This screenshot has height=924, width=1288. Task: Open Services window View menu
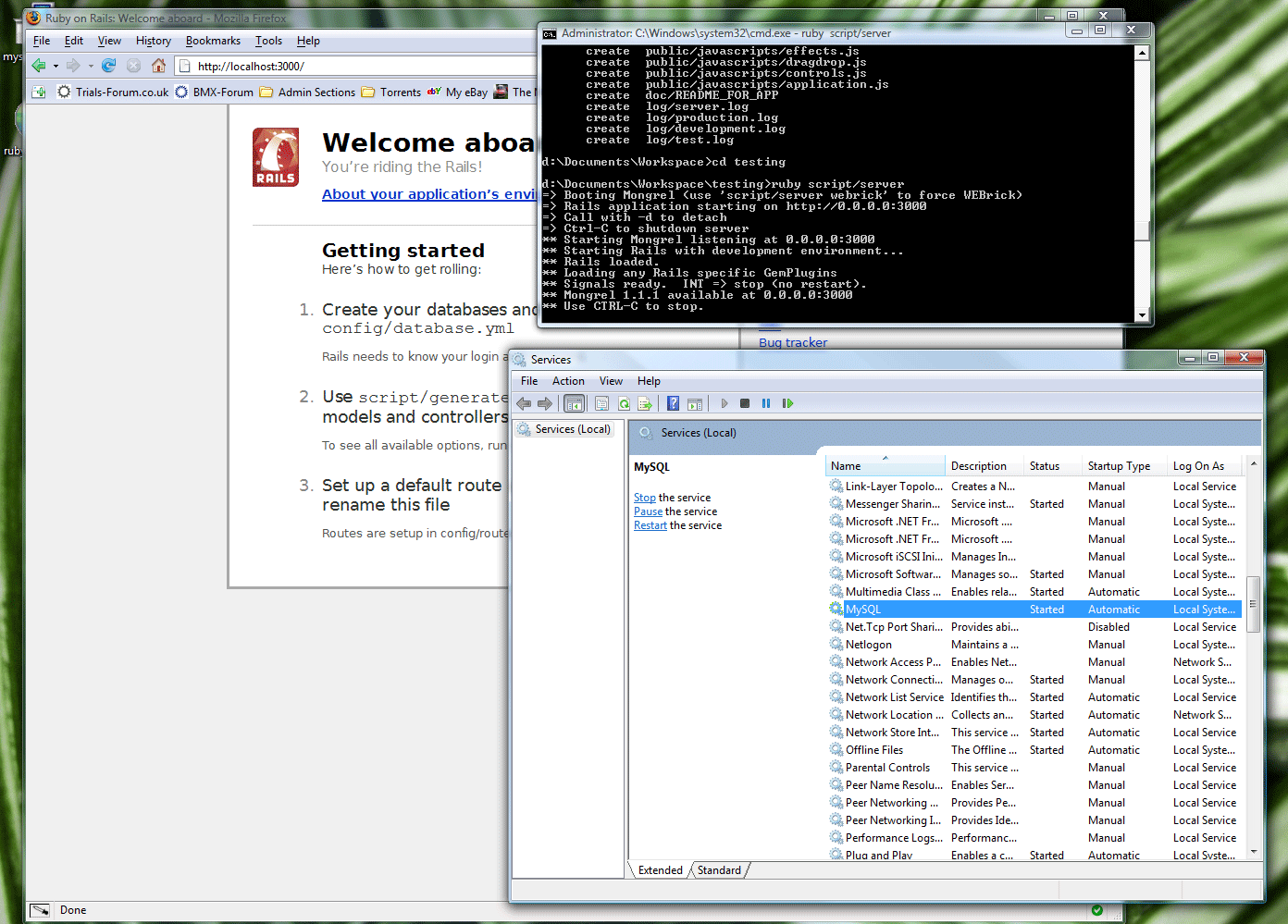611,381
